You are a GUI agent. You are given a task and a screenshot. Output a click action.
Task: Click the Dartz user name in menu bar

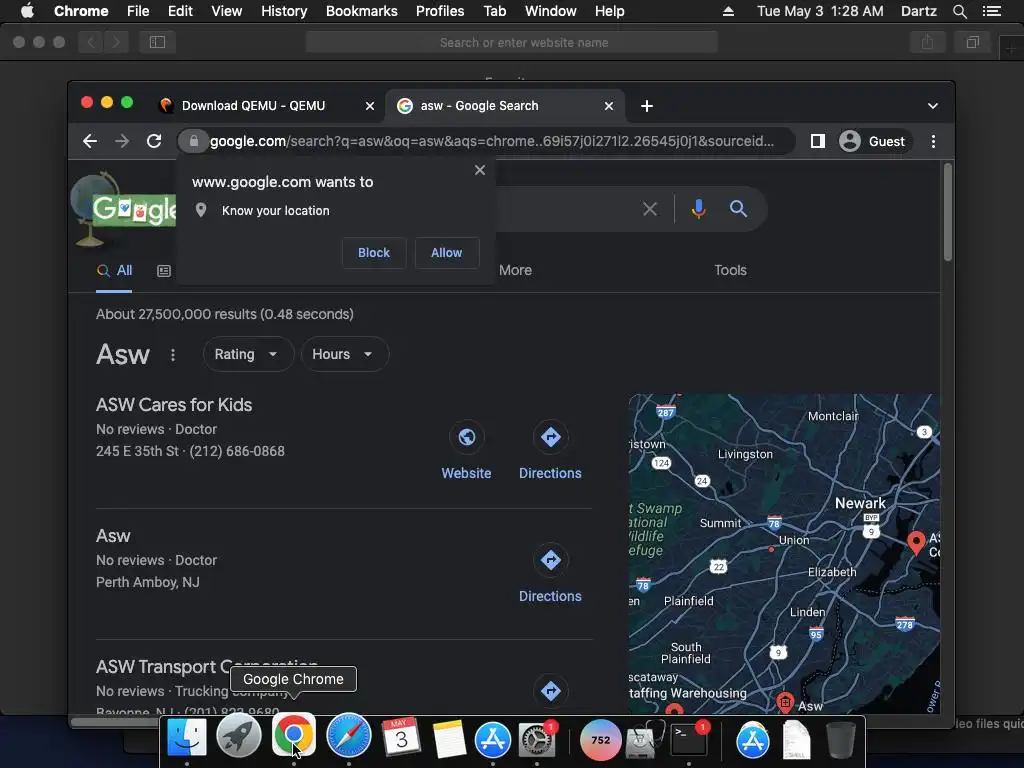[x=918, y=11]
